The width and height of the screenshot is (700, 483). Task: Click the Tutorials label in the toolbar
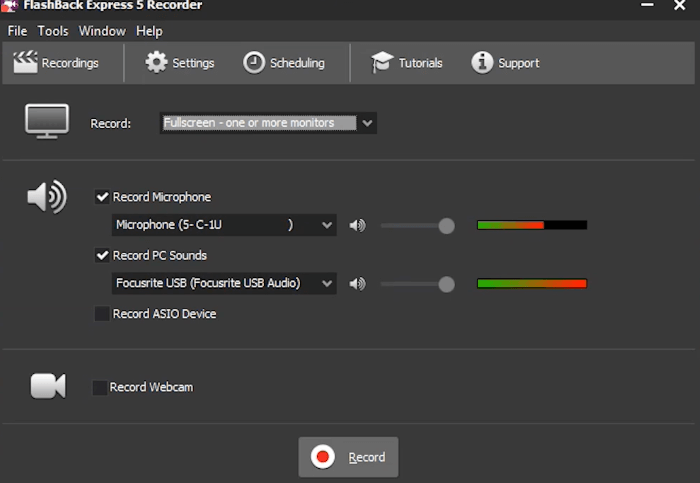421,63
